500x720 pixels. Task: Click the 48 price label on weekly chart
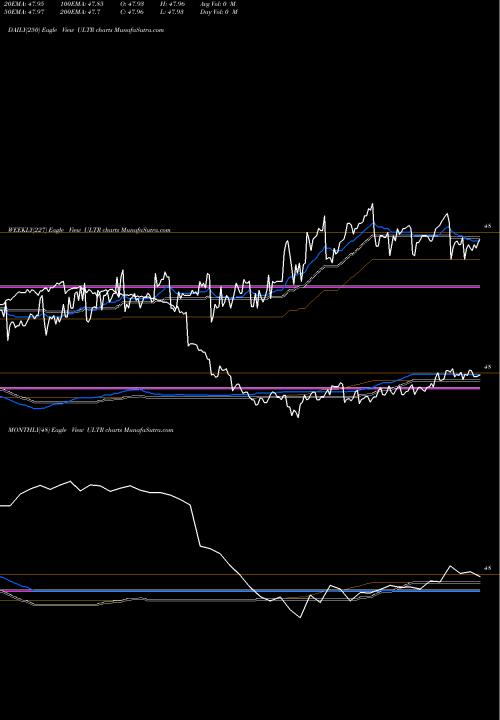[x=488, y=367]
